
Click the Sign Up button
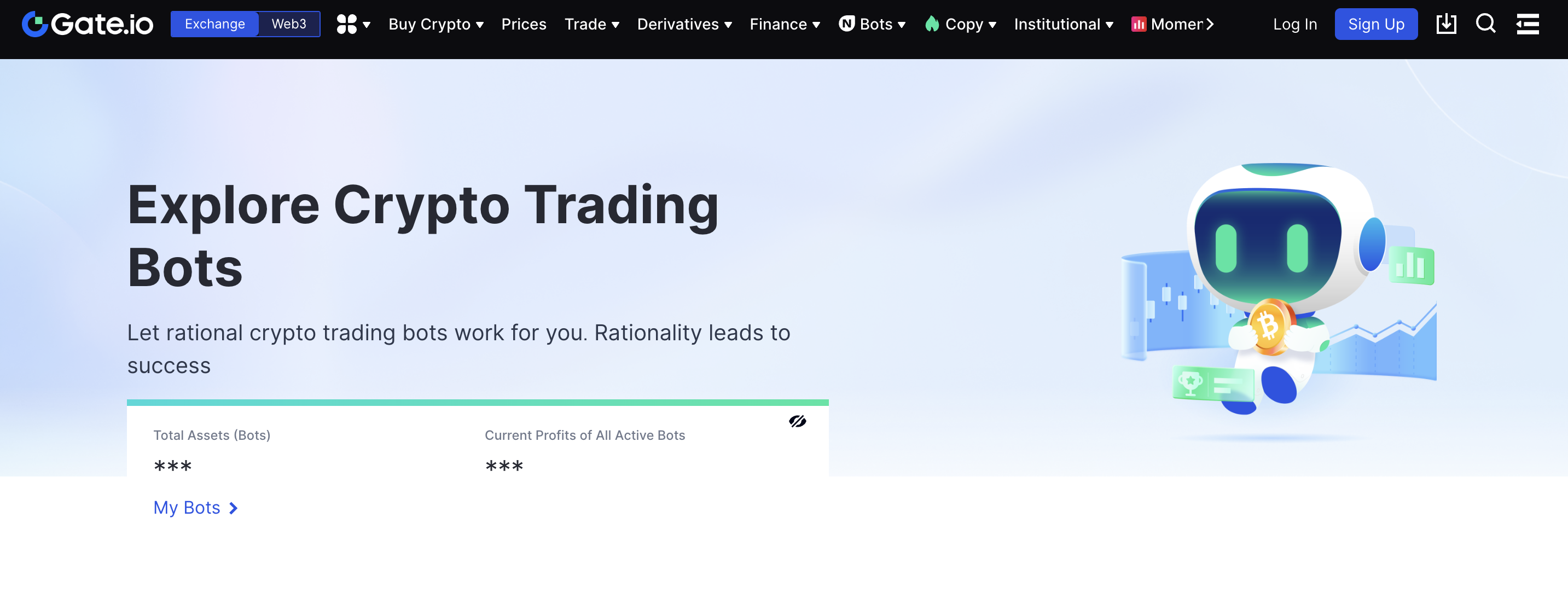(1375, 25)
